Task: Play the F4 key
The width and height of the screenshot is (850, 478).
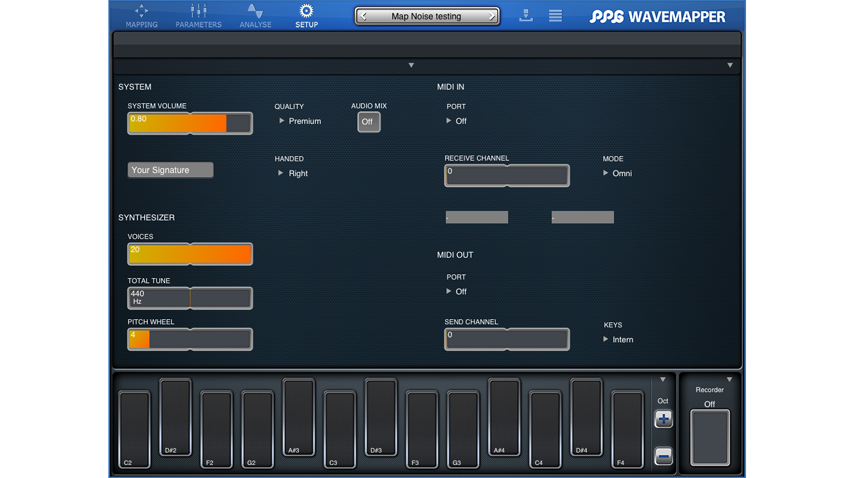Action: tap(628, 429)
